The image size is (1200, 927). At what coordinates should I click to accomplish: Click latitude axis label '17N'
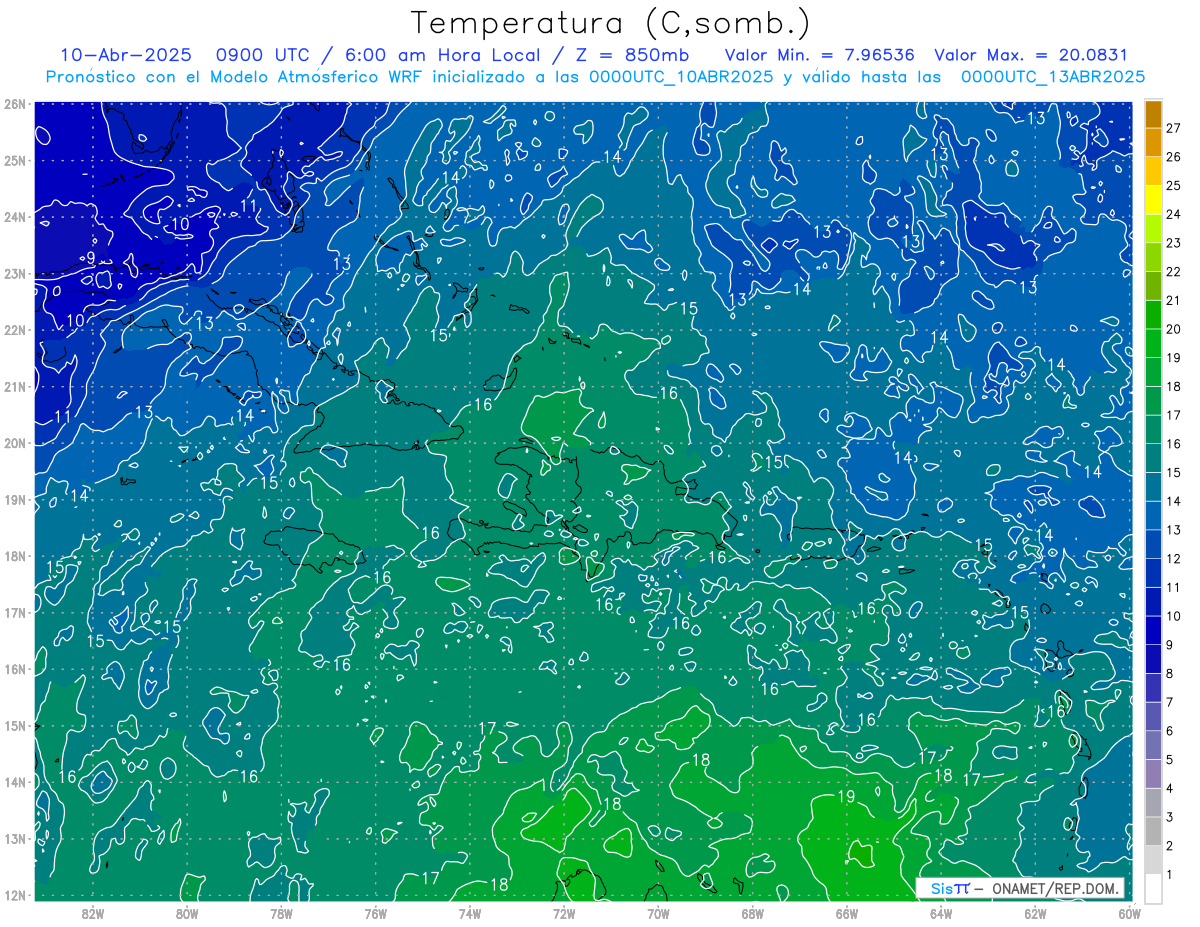point(14,612)
